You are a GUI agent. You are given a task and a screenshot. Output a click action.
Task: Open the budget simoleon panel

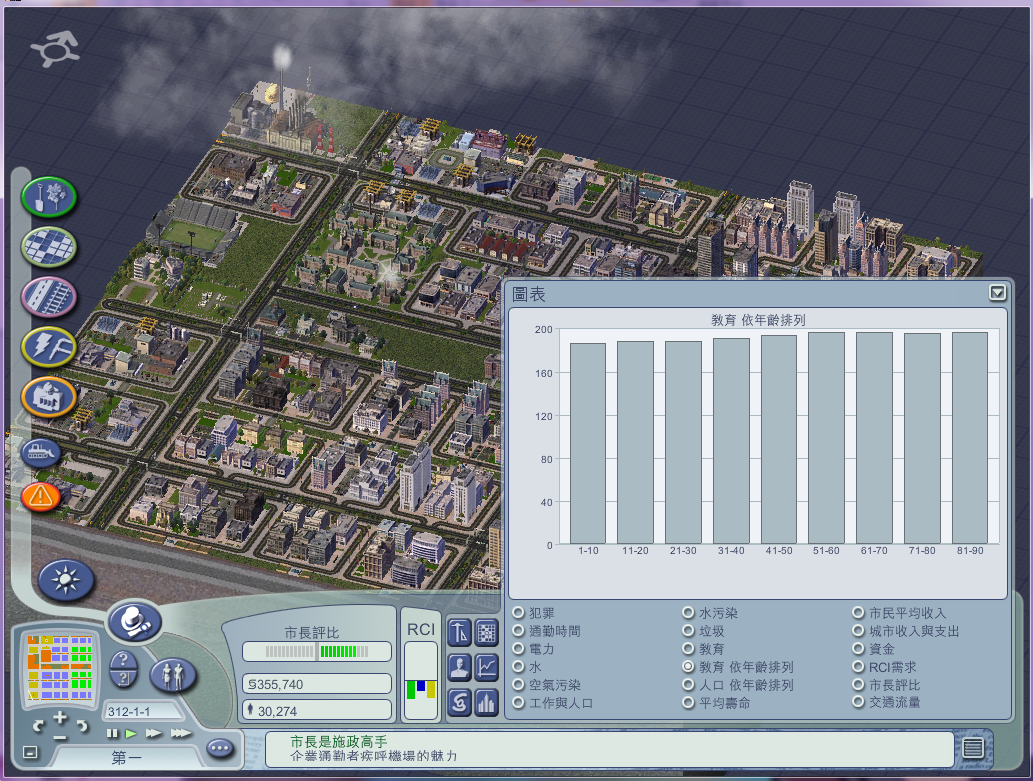[x=459, y=702]
